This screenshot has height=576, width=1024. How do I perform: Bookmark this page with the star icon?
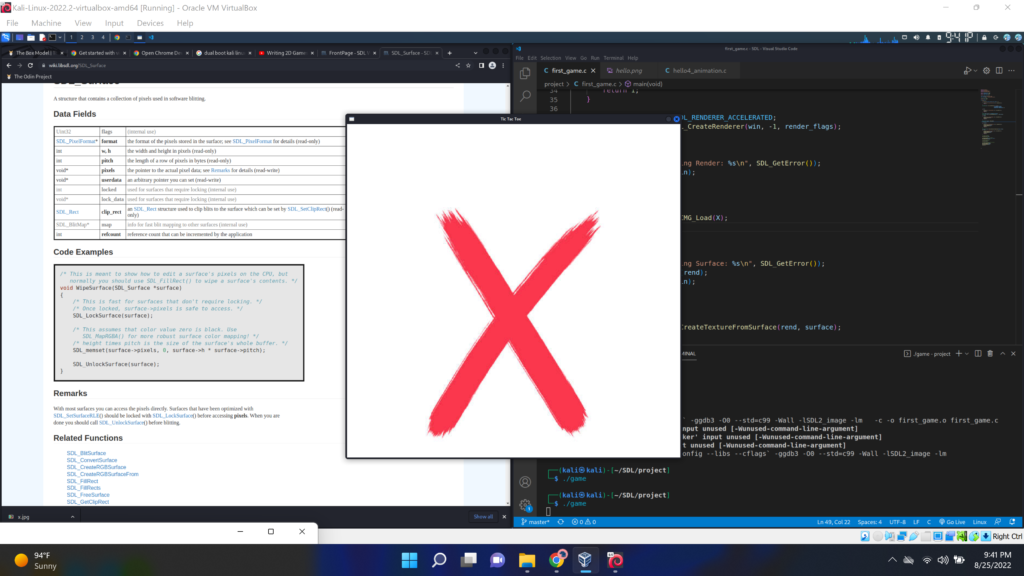(x=468, y=65)
